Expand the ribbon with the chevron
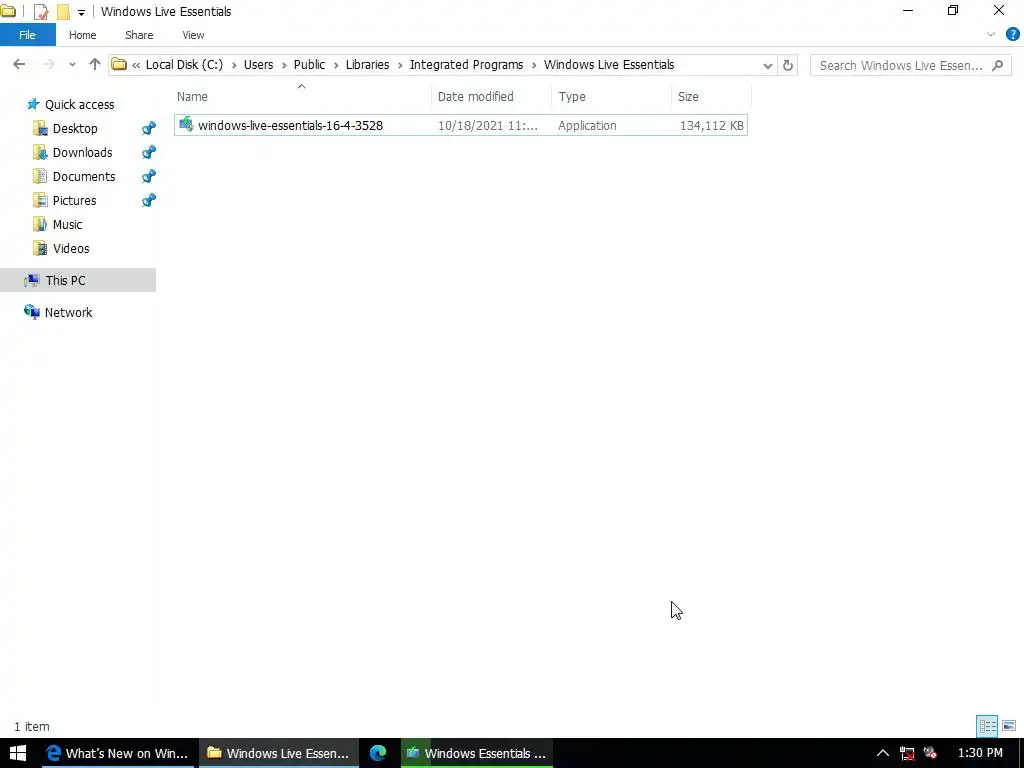This screenshot has height=768, width=1024. tap(991, 35)
